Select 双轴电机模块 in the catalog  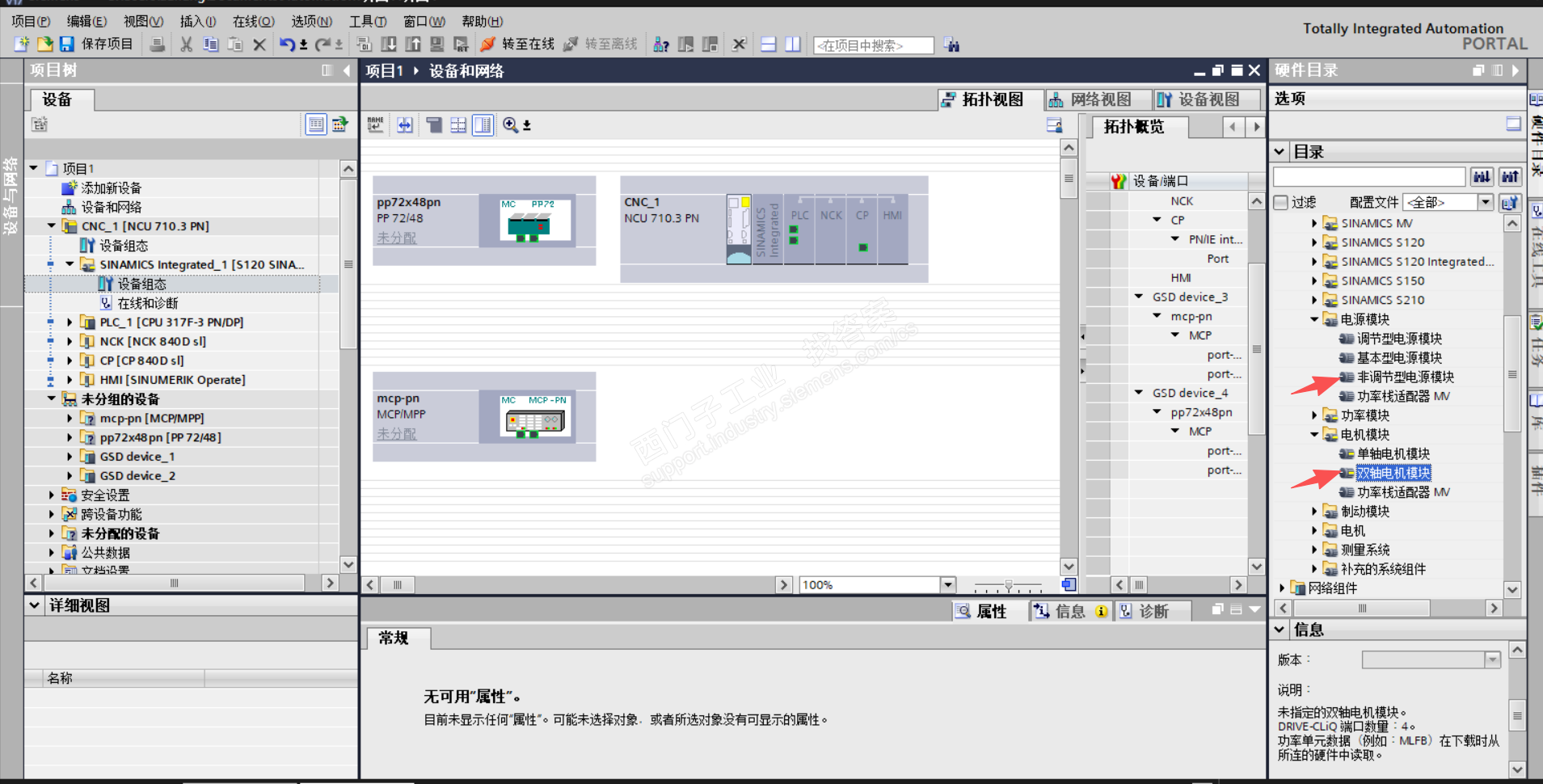pos(1393,473)
